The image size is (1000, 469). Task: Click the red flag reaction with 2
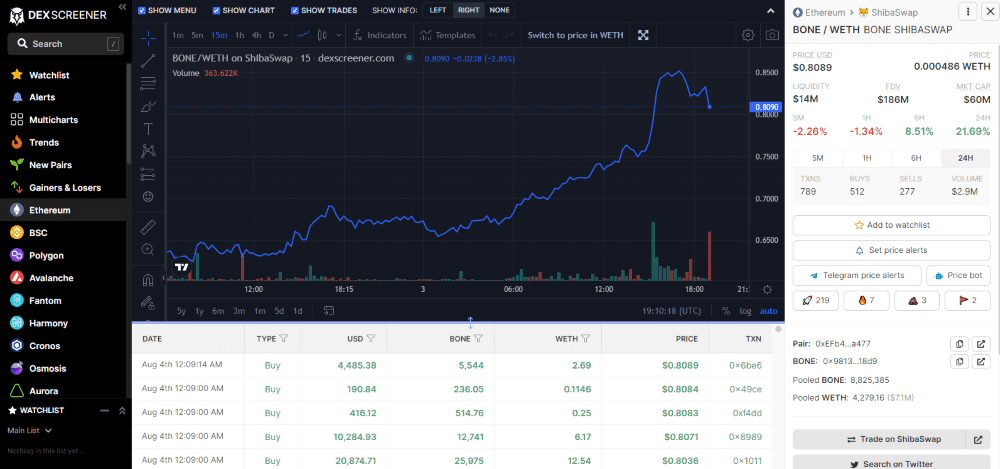pos(968,300)
